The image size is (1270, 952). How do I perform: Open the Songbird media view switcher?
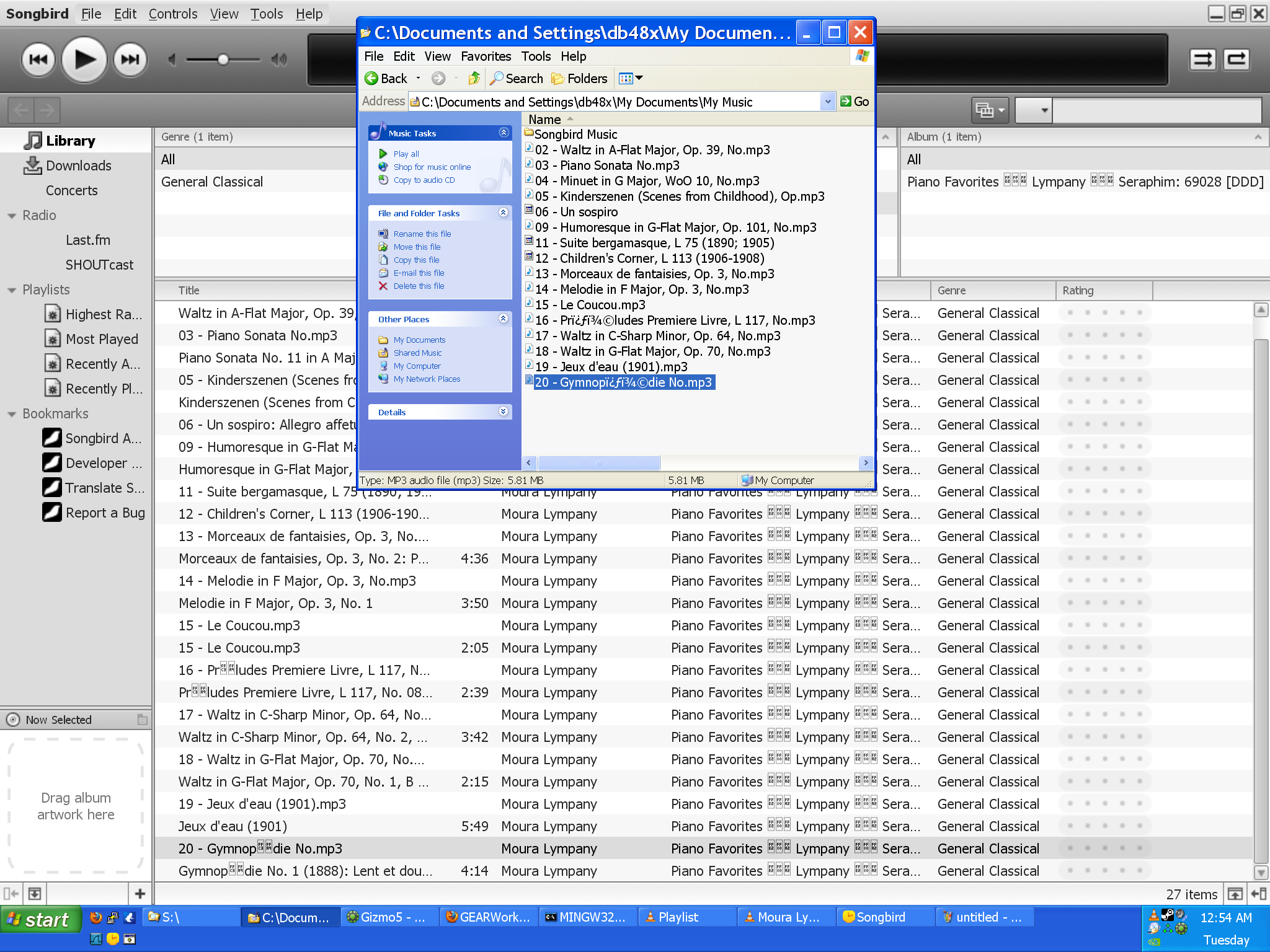[990, 110]
